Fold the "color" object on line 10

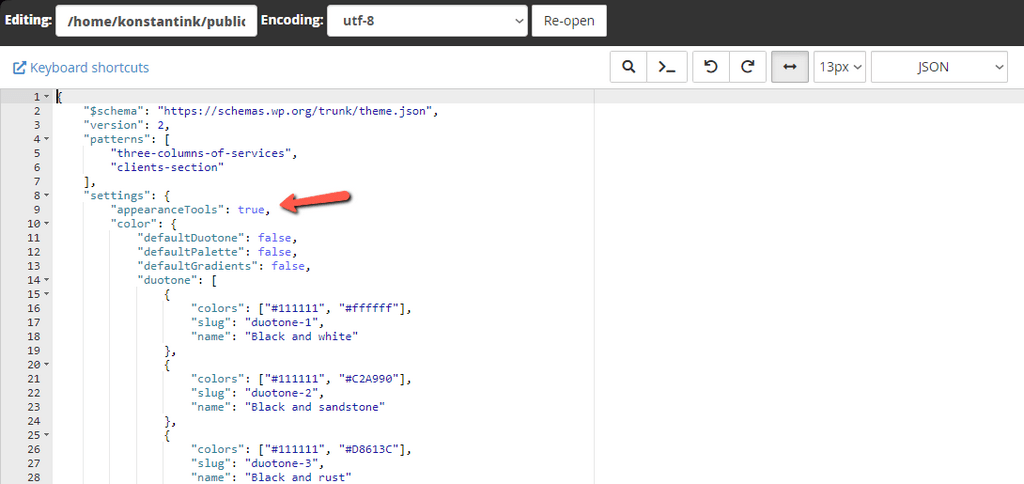[x=46, y=224]
